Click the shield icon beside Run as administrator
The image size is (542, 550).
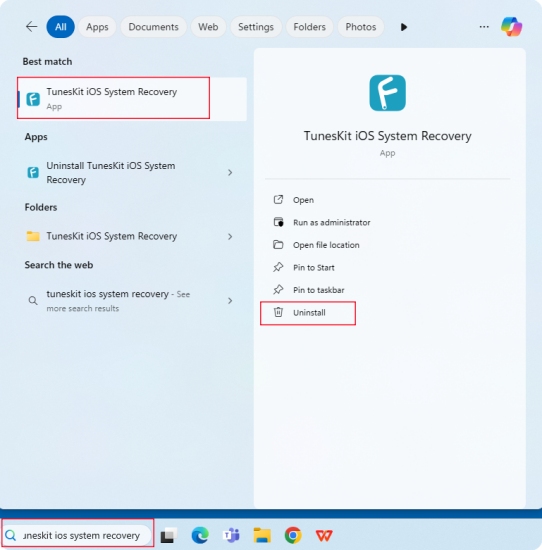[x=278, y=222]
